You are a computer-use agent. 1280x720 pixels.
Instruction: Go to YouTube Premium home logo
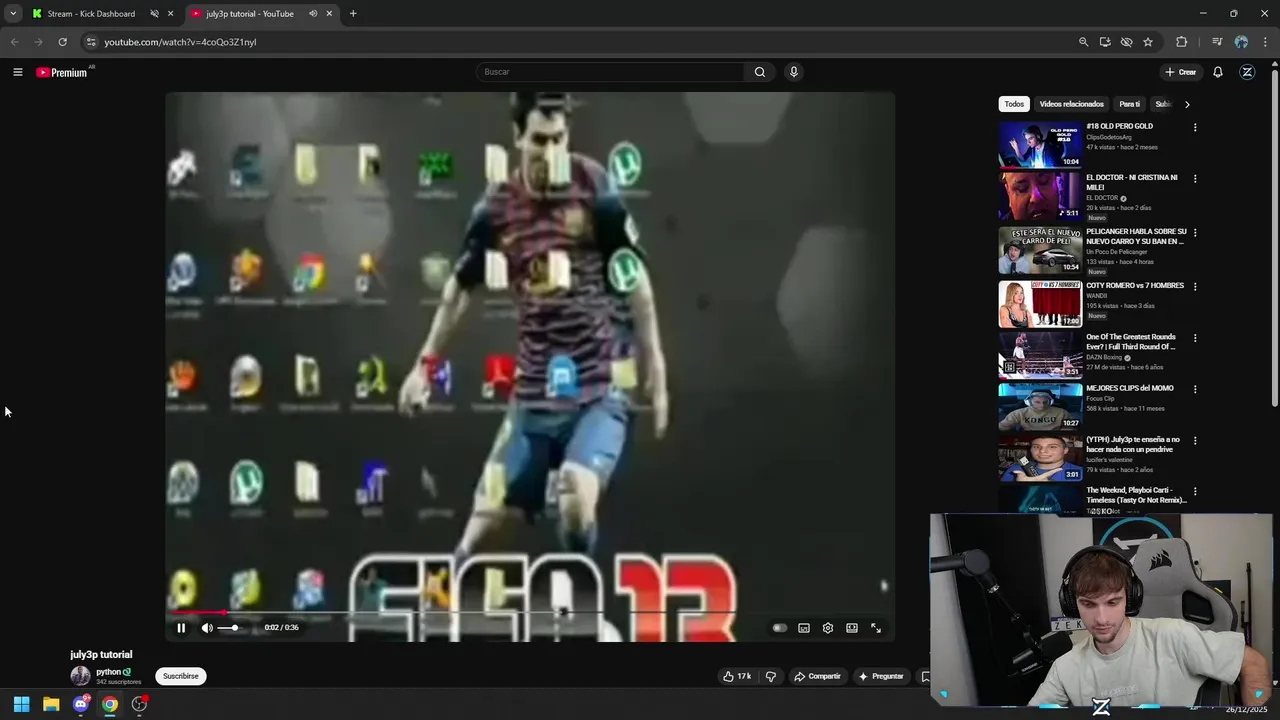(x=62, y=72)
